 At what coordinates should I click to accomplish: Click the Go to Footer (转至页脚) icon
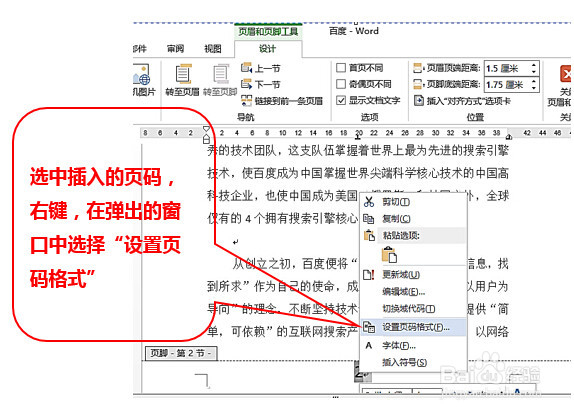tap(221, 74)
